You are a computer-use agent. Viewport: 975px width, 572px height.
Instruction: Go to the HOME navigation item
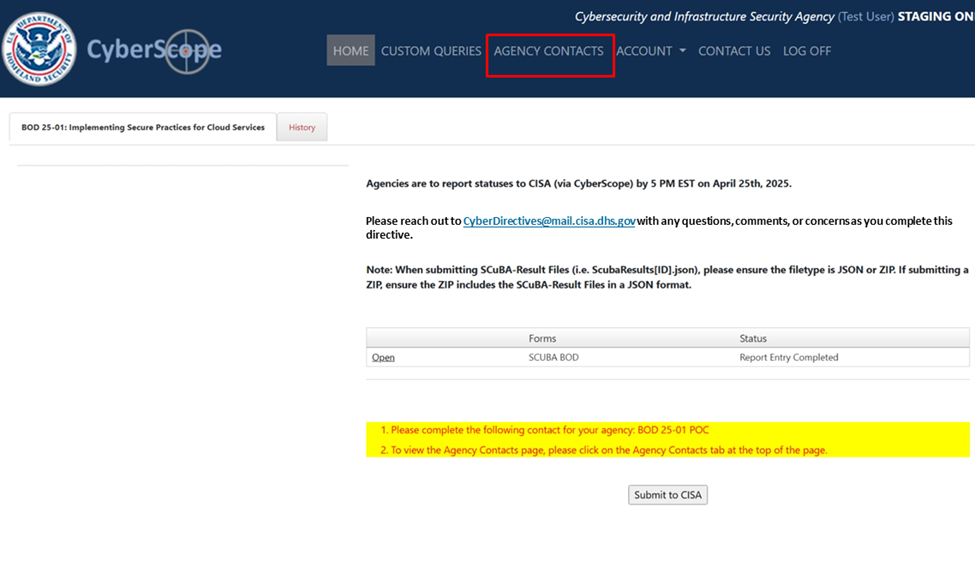point(351,50)
